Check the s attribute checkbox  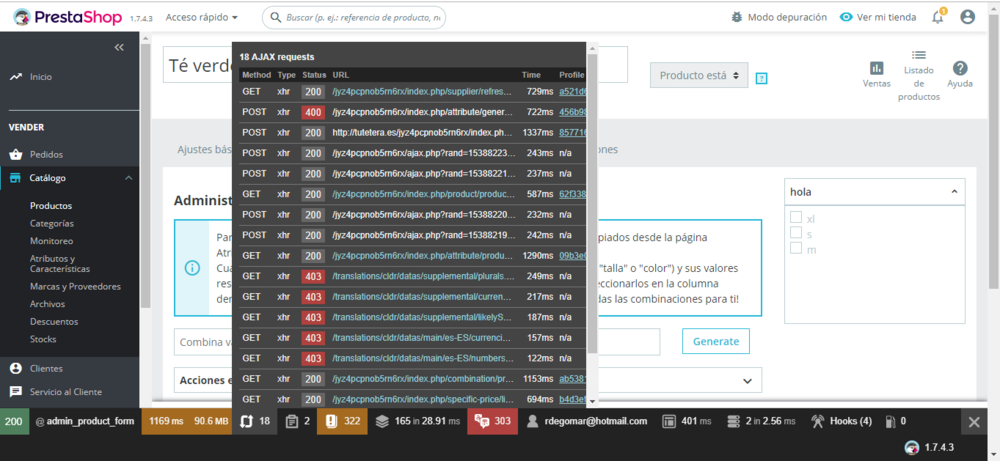pos(796,233)
